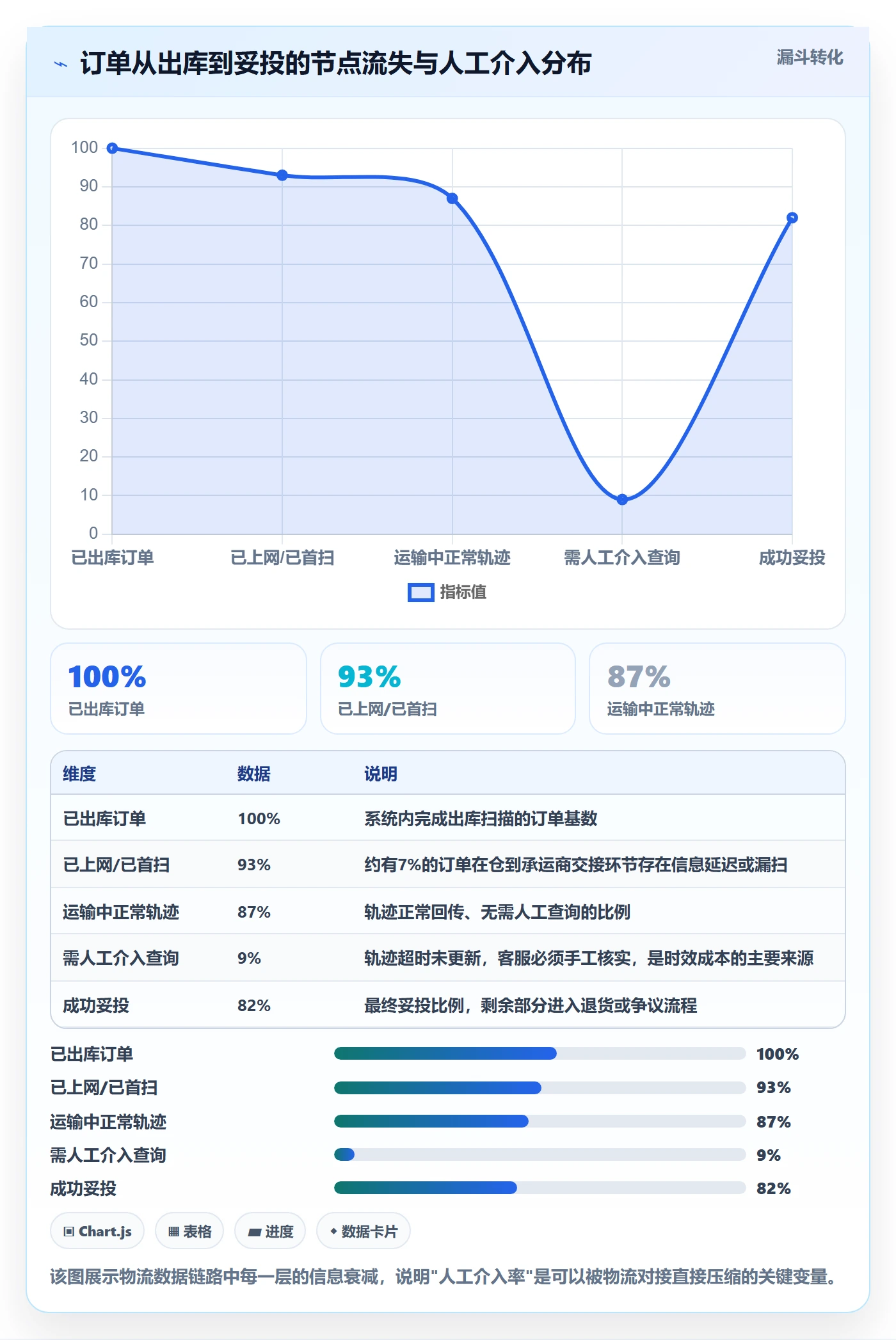Click the 说明 column header
Viewport: 896px width, 1340px height.
tap(381, 774)
